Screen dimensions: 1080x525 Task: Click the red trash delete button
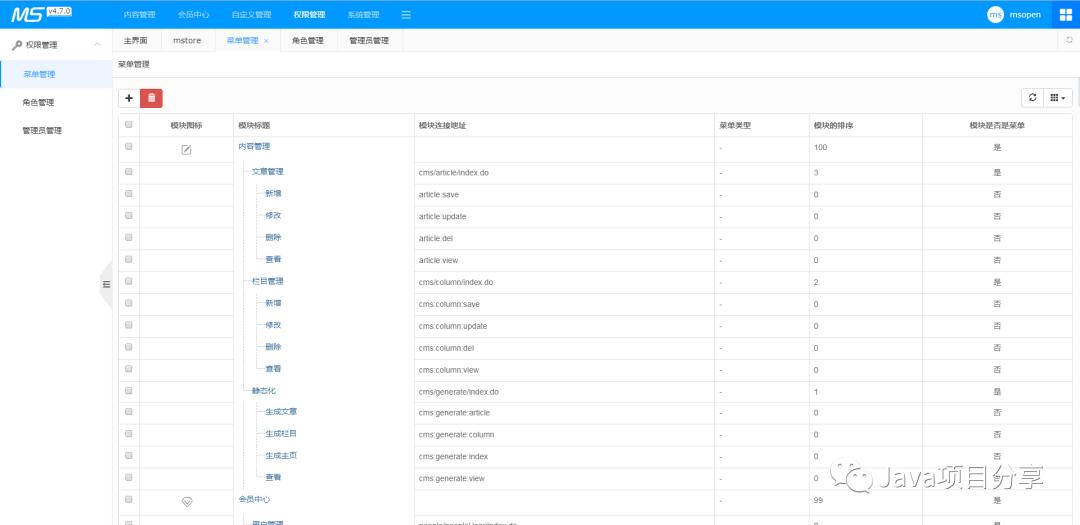click(152, 99)
